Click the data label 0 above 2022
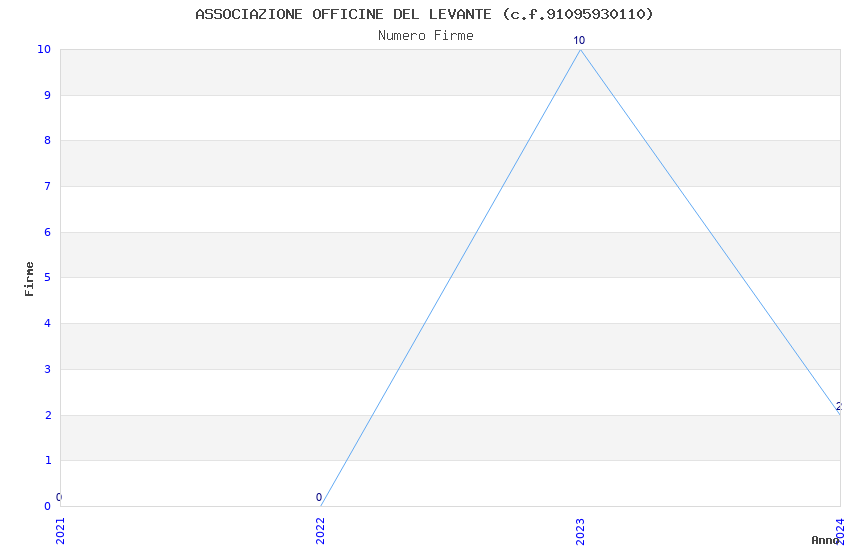This screenshot has width=850, height=550. [x=319, y=497]
